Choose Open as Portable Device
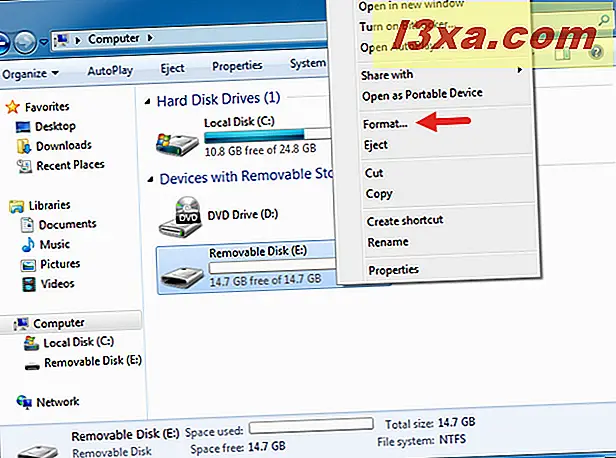Screen dimensions: 616x458 pos(422,95)
